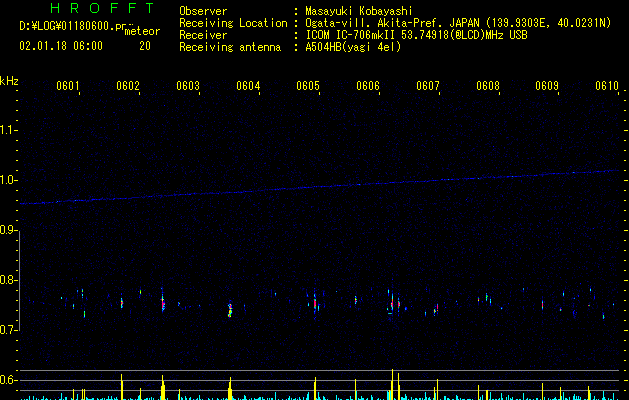
Task: Click the 'Receiving Location' field label
Action: (233, 23)
